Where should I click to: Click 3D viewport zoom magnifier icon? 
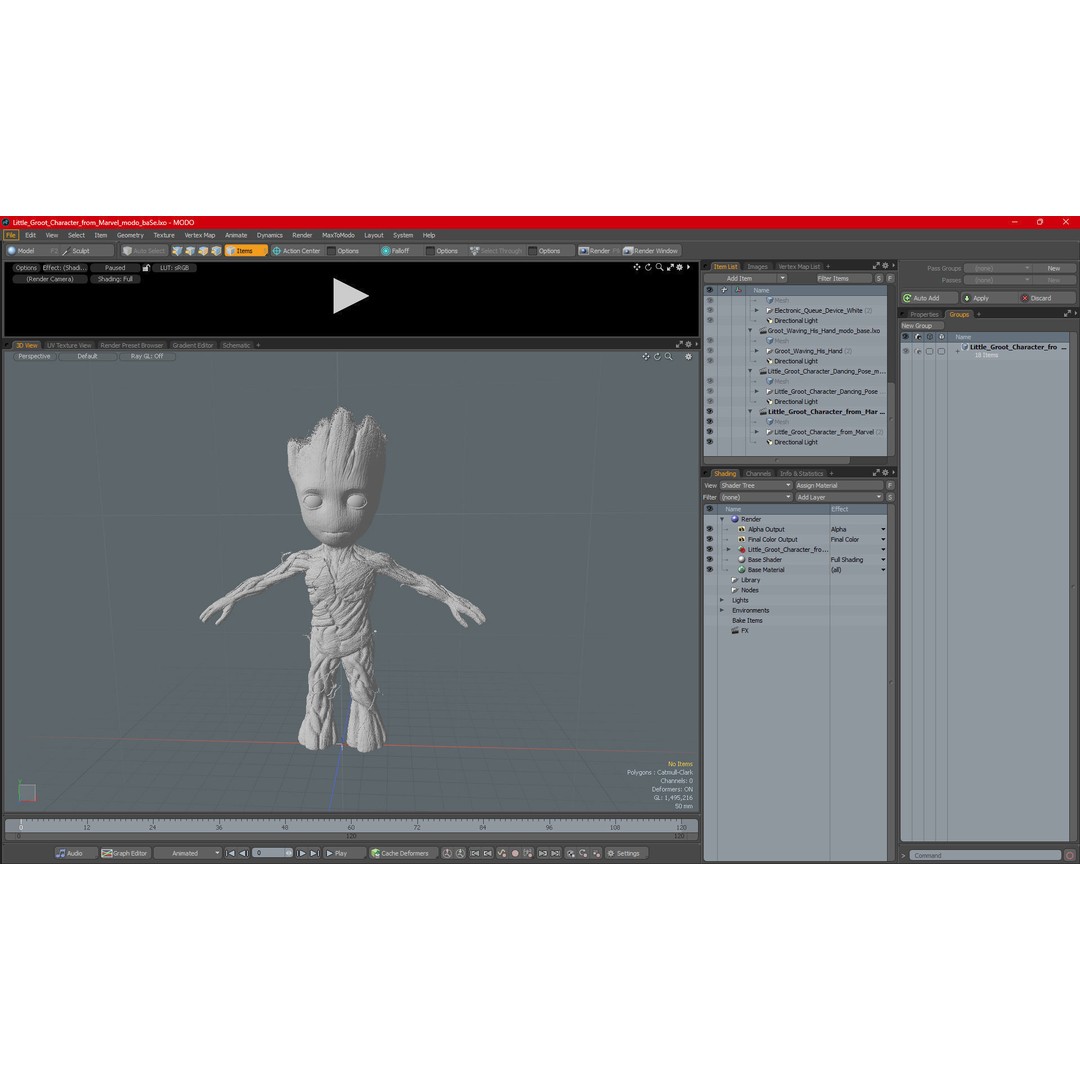[668, 357]
